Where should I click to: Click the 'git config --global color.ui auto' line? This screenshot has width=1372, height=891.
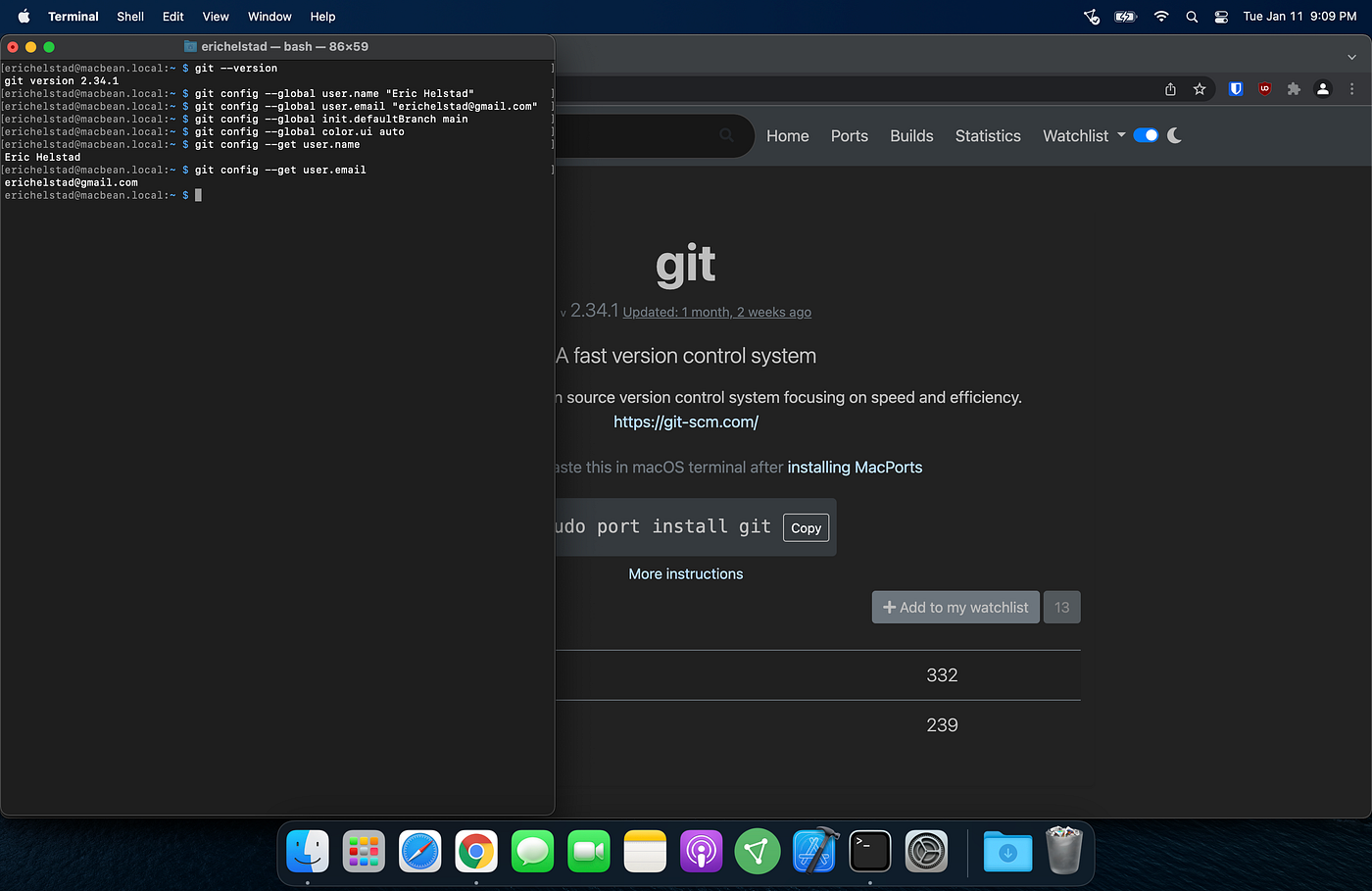(300, 131)
